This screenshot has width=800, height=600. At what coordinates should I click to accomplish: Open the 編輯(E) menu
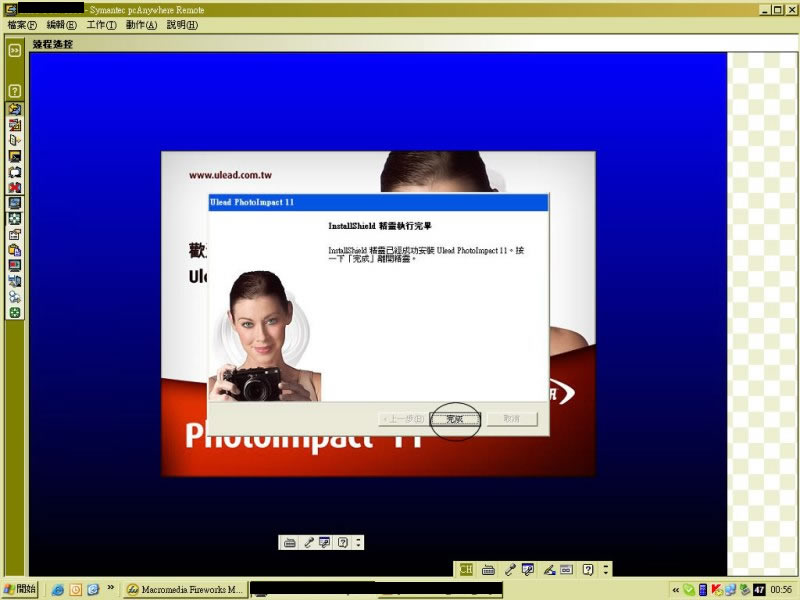61,24
